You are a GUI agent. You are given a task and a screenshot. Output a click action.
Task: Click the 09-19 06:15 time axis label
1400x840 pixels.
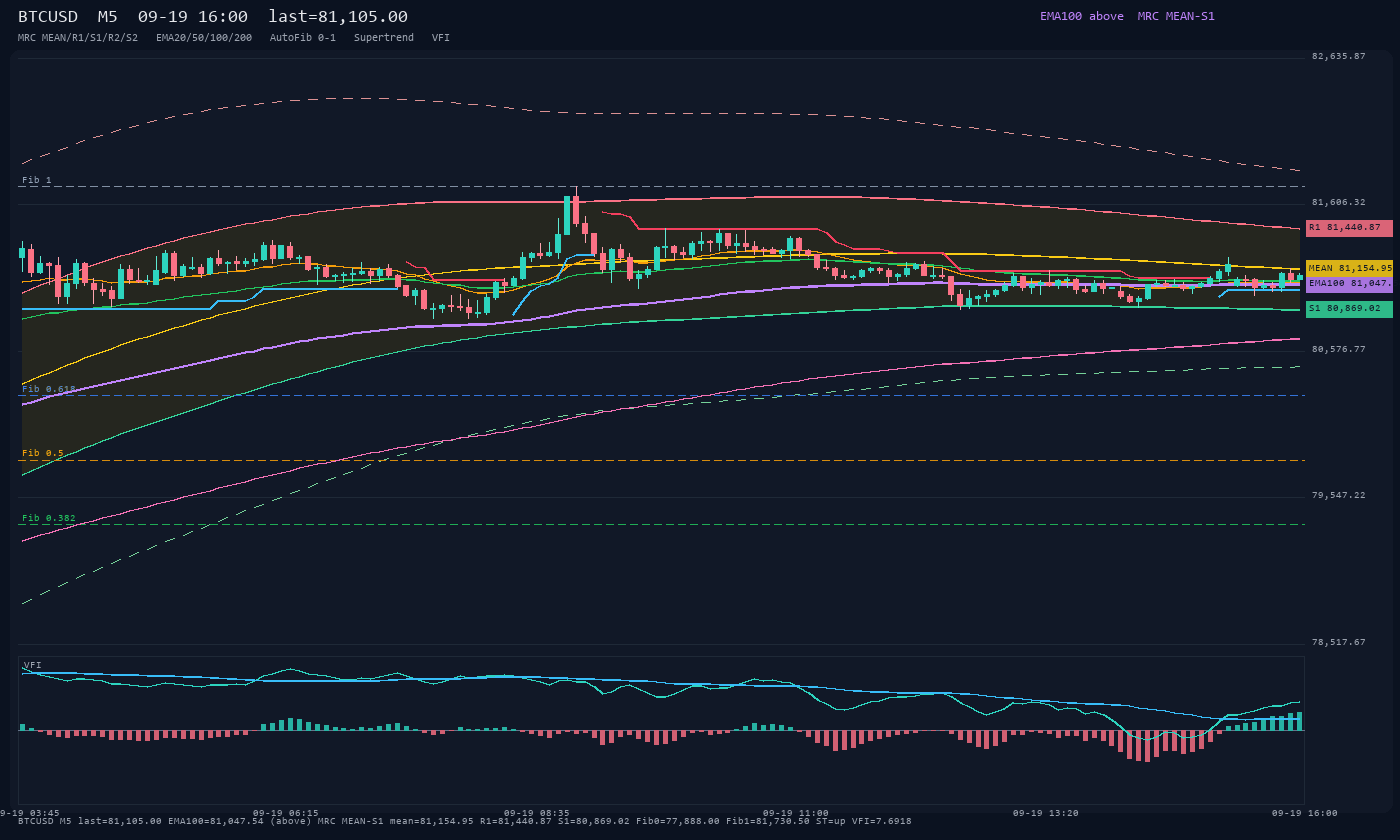[286, 813]
